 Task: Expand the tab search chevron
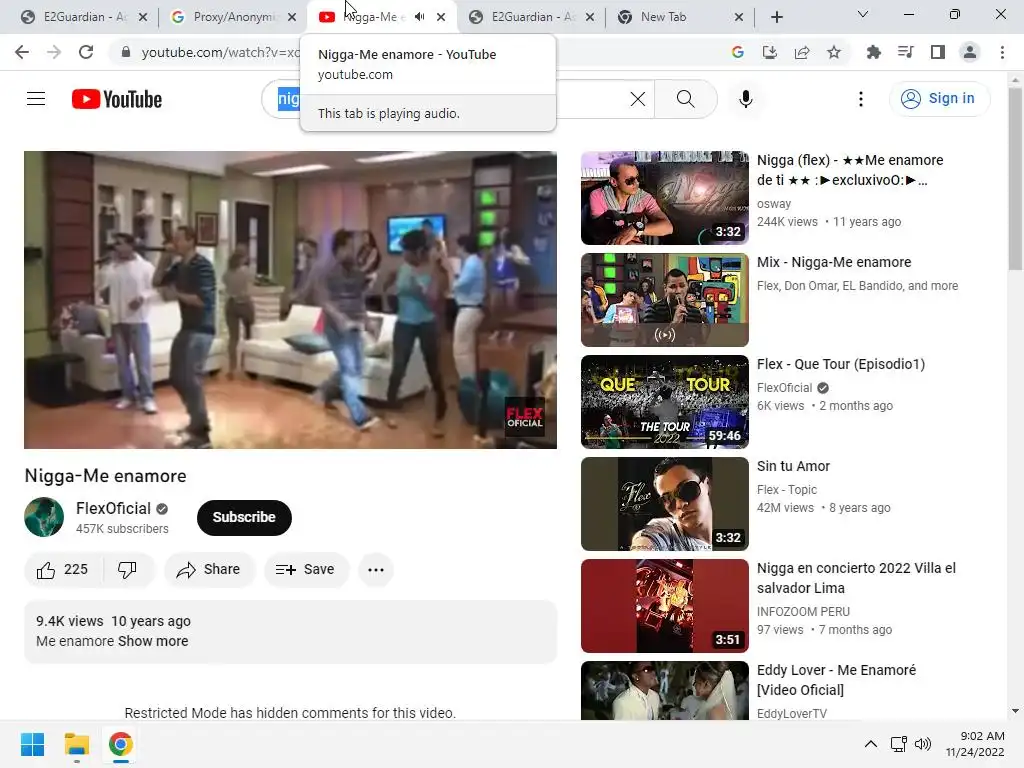point(863,14)
